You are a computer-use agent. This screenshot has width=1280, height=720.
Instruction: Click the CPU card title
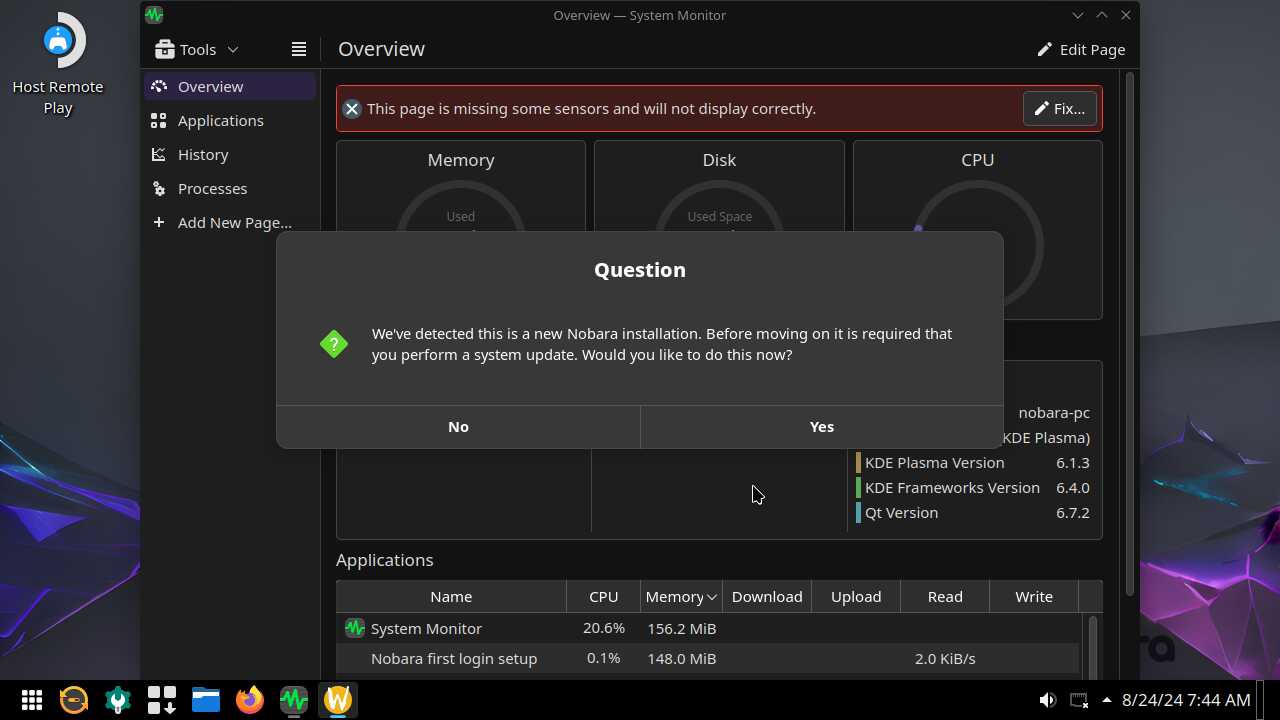(x=978, y=160)
